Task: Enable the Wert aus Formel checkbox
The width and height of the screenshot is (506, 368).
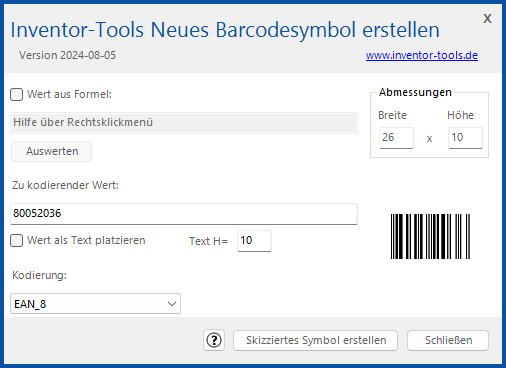Action: point(16,94)
